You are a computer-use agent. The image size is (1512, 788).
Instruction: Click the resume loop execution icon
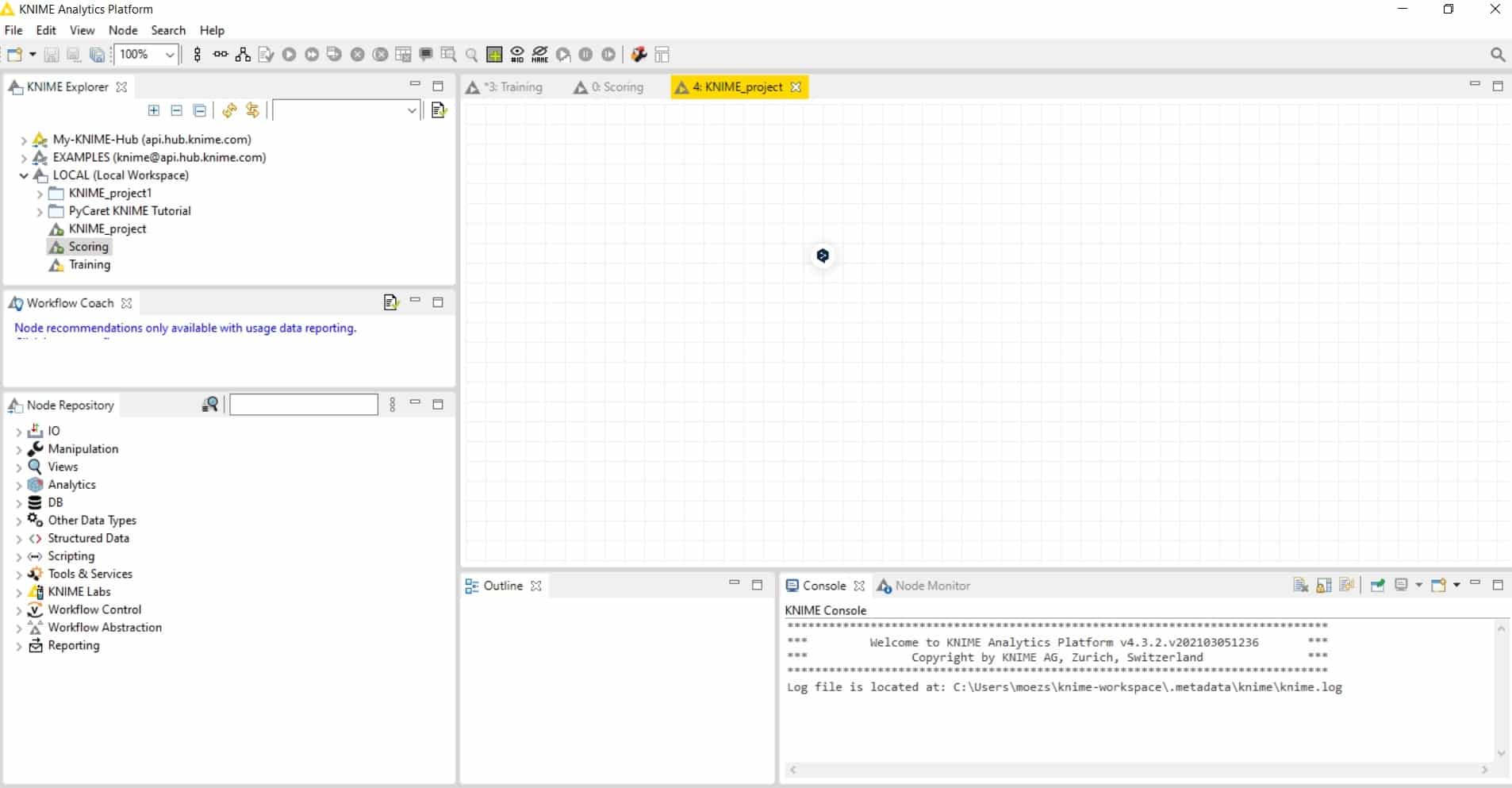point(608,55)
